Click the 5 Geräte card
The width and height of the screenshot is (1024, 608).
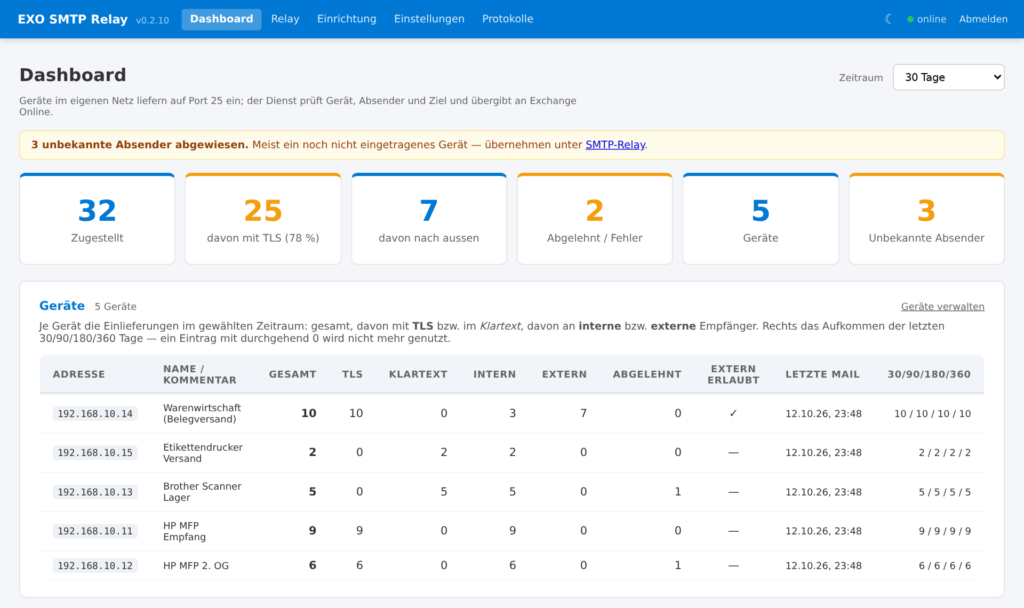pyautogui.click(x=761, y=219)
